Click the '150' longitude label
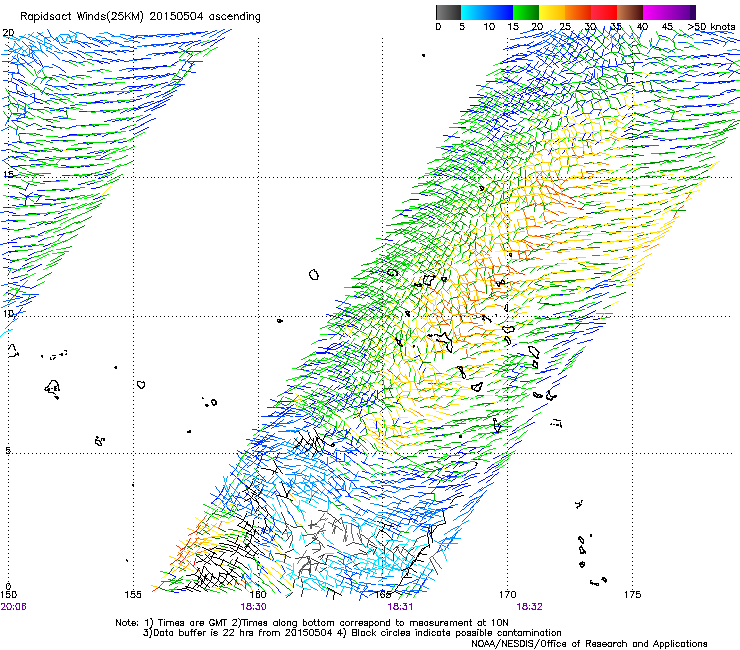 [8, 595]
